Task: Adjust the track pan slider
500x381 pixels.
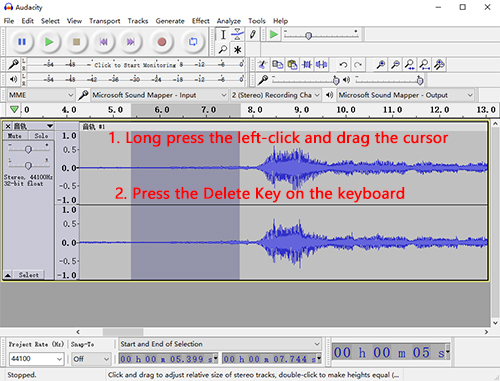Action: 28,165
